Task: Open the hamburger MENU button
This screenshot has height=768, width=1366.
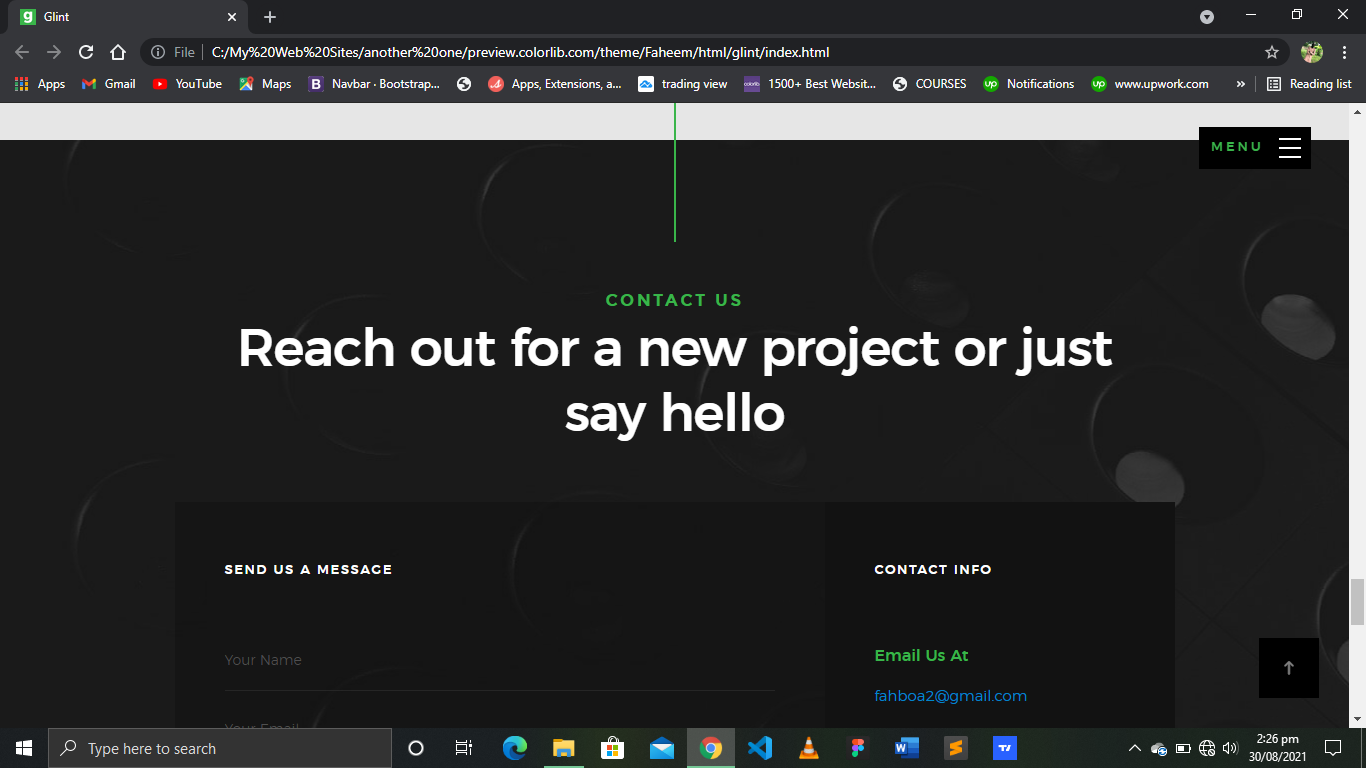Action: click(x=1255, y=147)
